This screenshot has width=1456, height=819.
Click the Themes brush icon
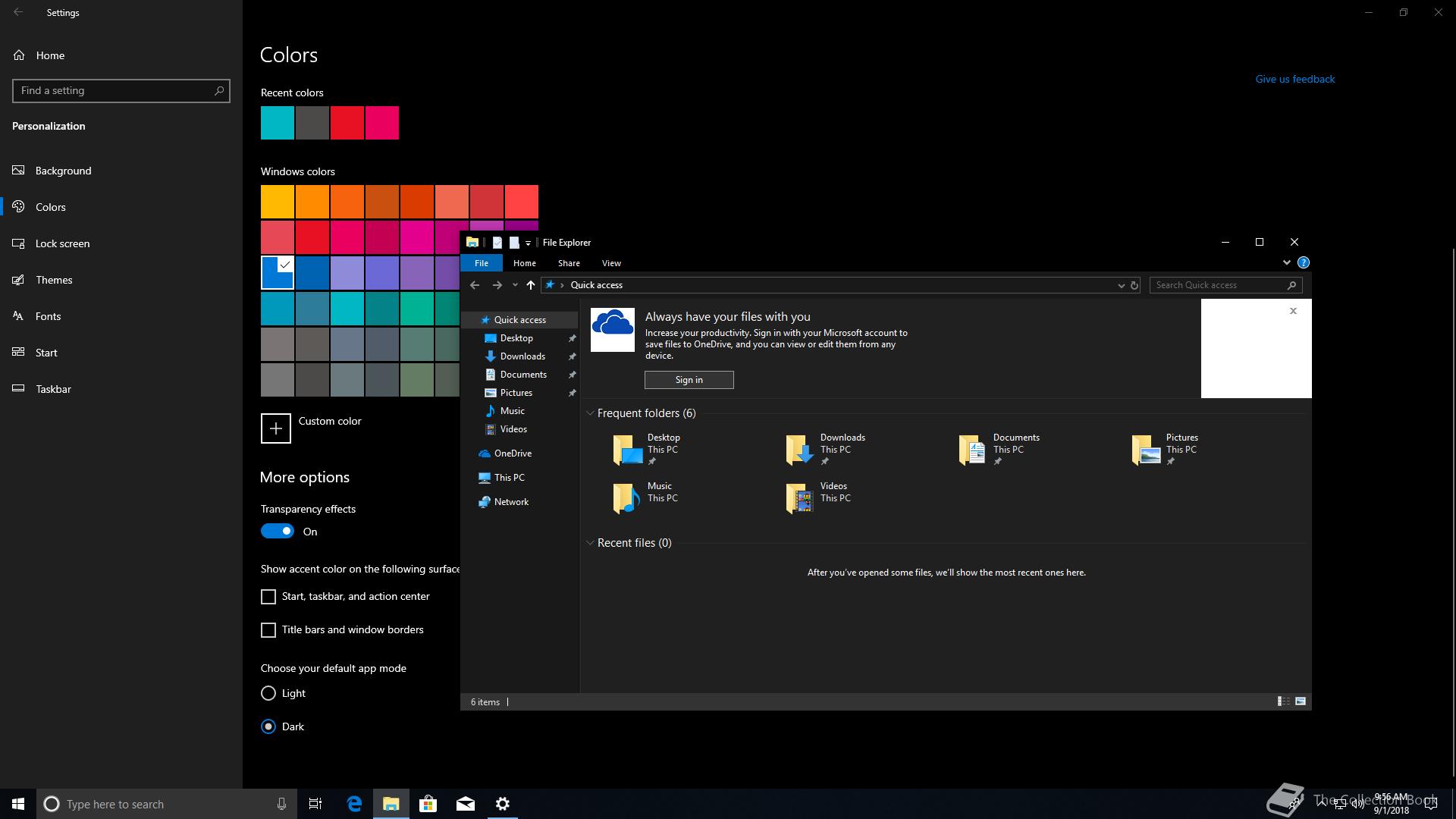click(x=19, y=280)
